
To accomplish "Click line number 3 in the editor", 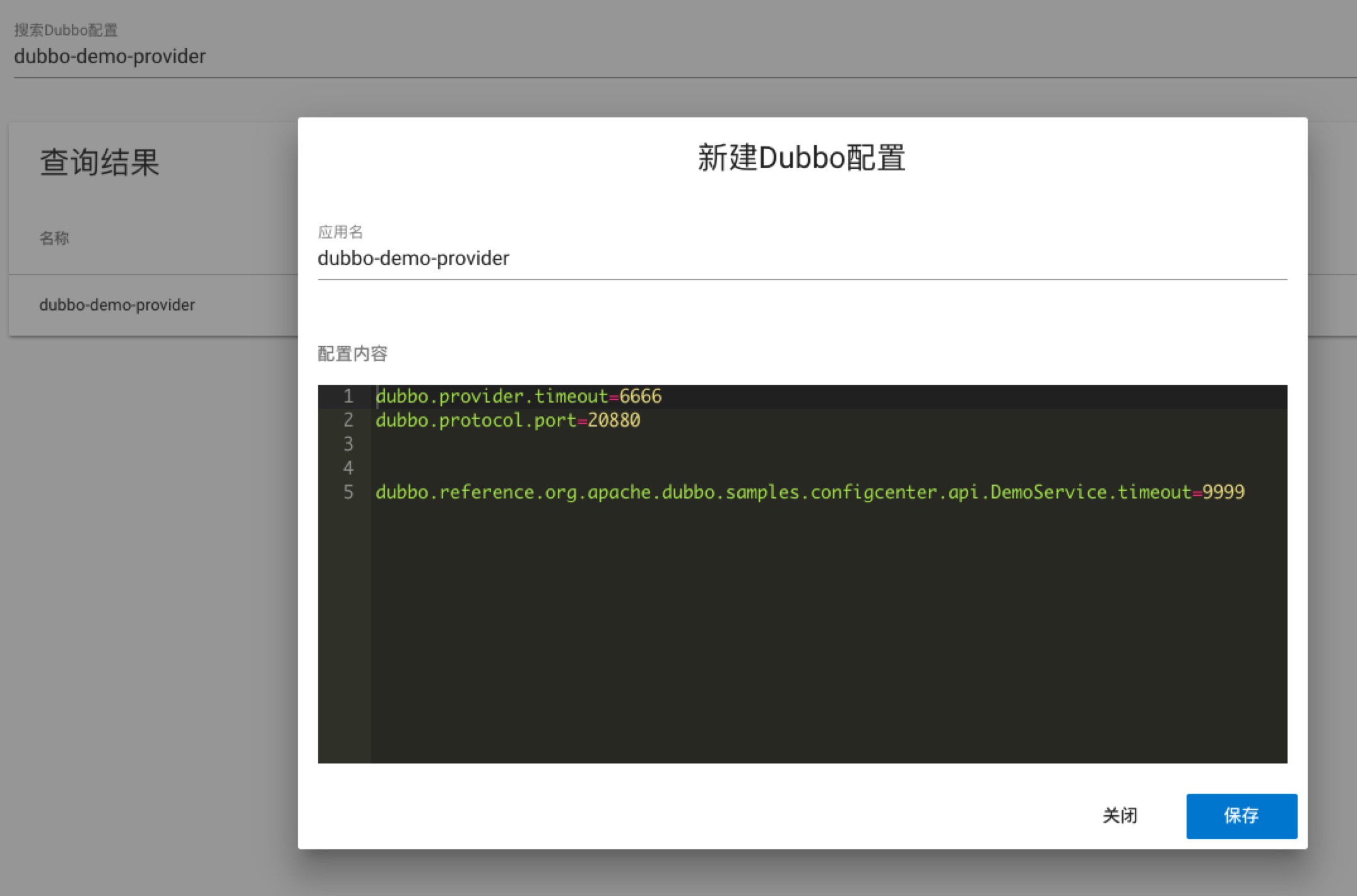I will (x=348, y=444).
